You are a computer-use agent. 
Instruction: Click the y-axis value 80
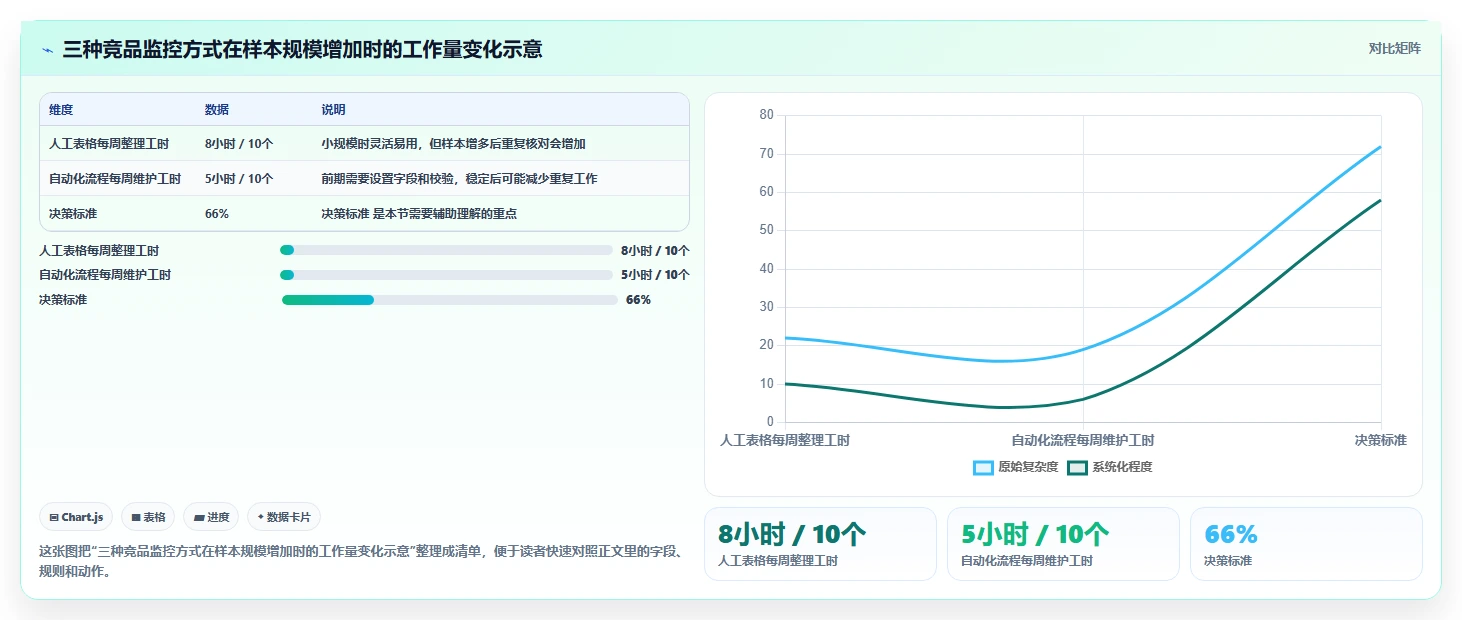coord(767,115)
